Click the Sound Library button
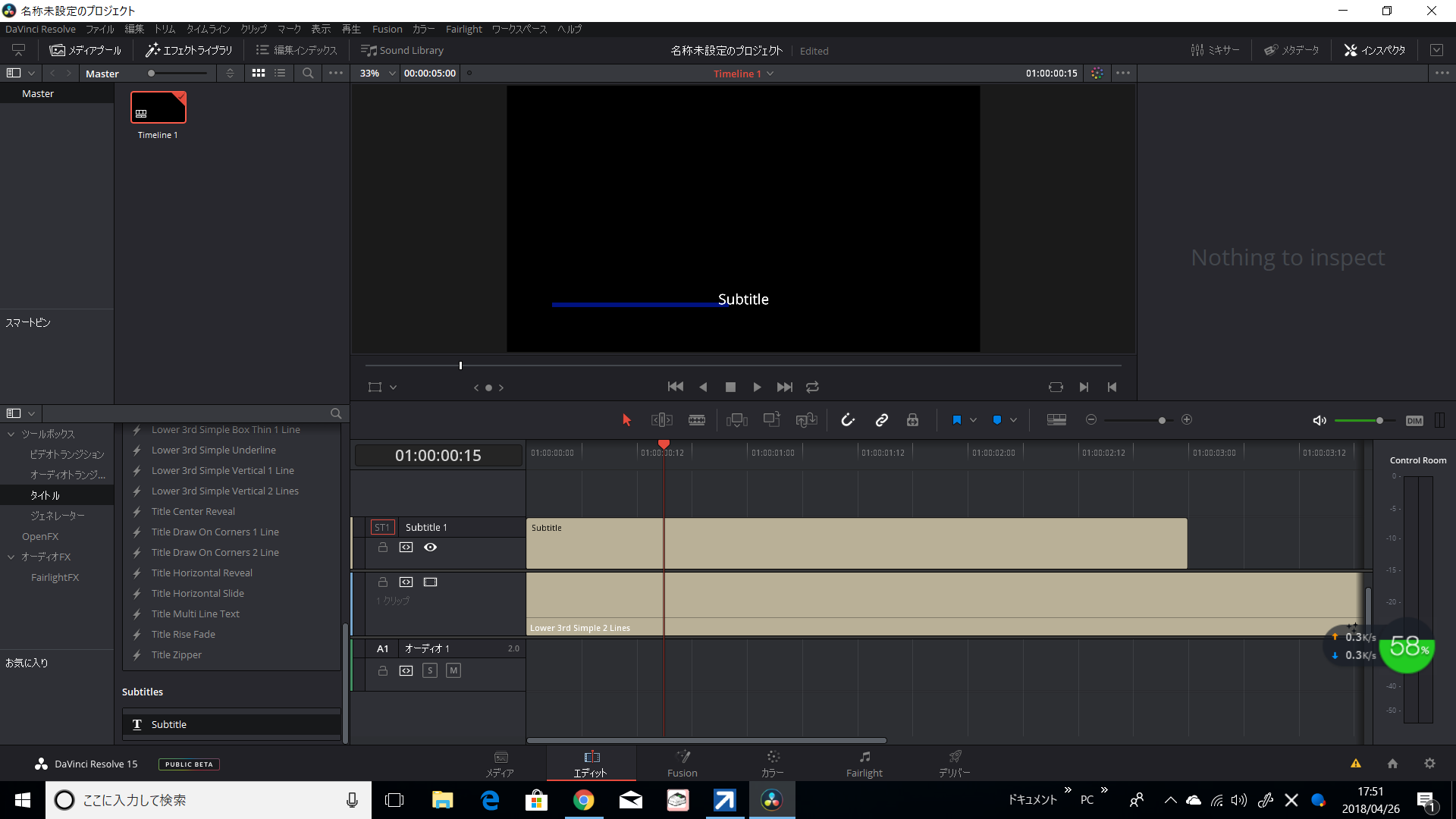 pos(403,50)
